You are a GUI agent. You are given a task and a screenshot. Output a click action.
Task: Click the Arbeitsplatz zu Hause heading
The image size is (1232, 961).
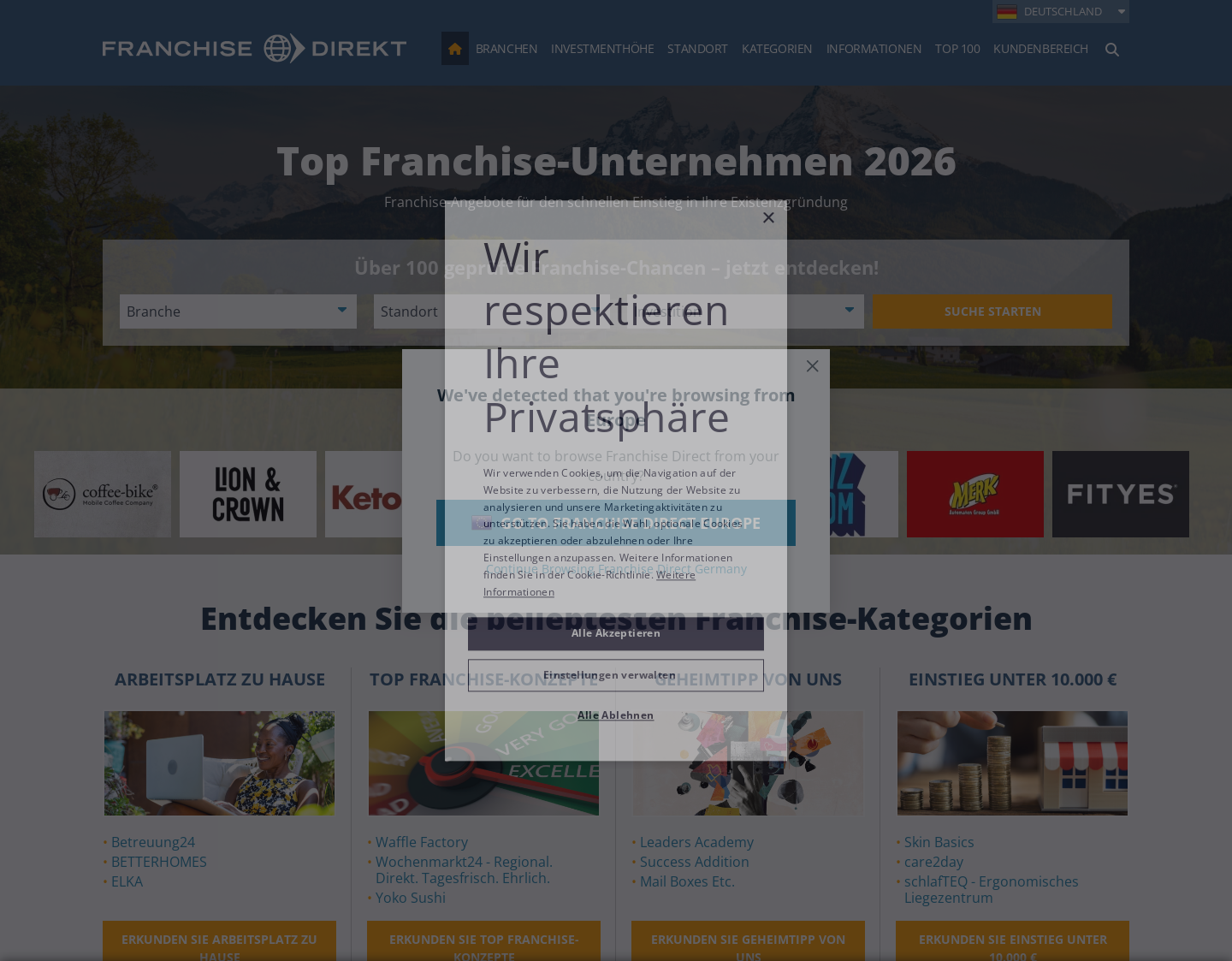[x=220, y=679]
